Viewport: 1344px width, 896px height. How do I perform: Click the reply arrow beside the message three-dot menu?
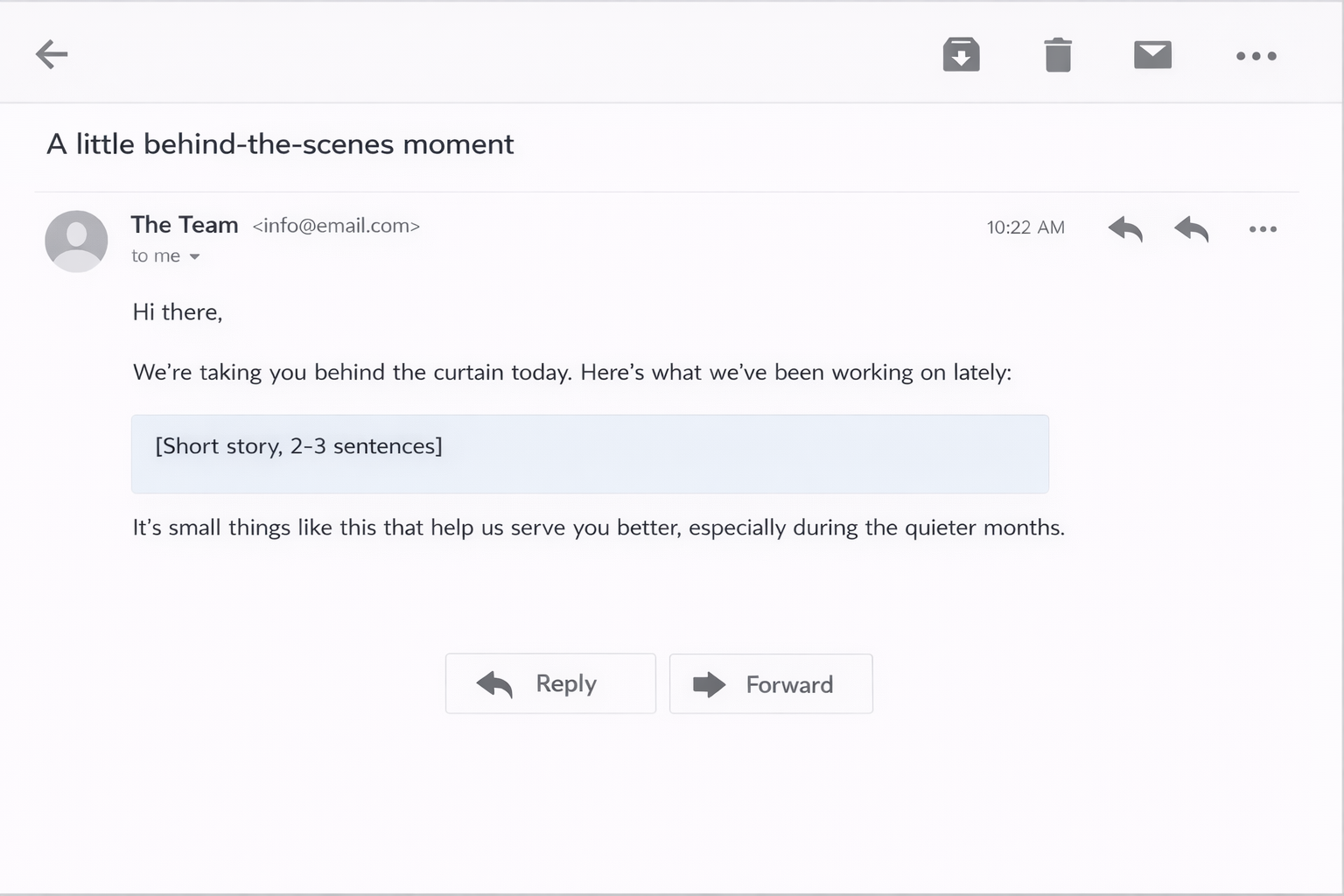pos(1192,228)
